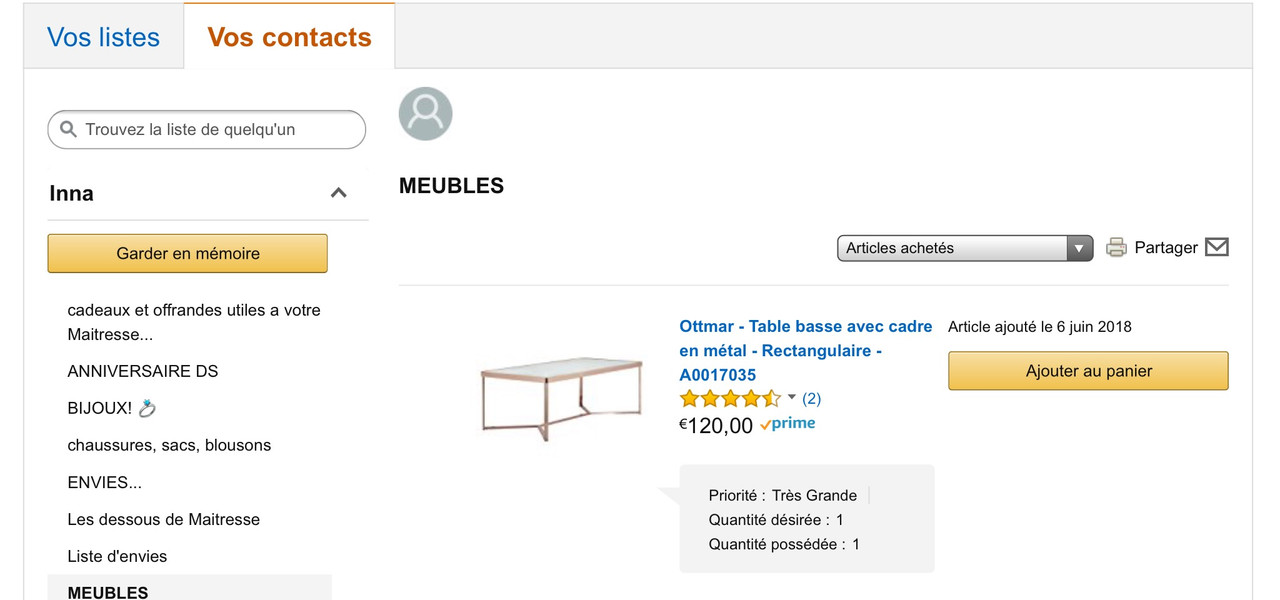Click Garder en mémoire button
Viewport: 1280px width, 600px height.
[188, 253]
